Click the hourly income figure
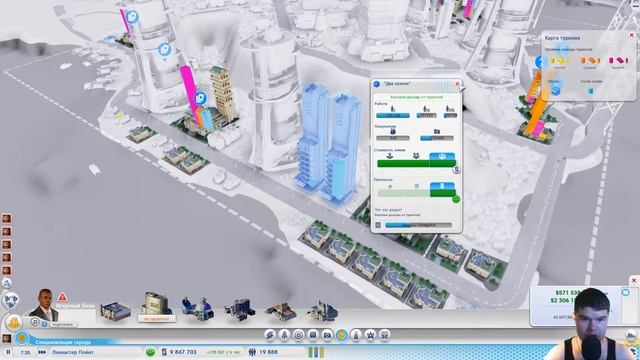Screen dimensions: 640x360 click(224, 352)
